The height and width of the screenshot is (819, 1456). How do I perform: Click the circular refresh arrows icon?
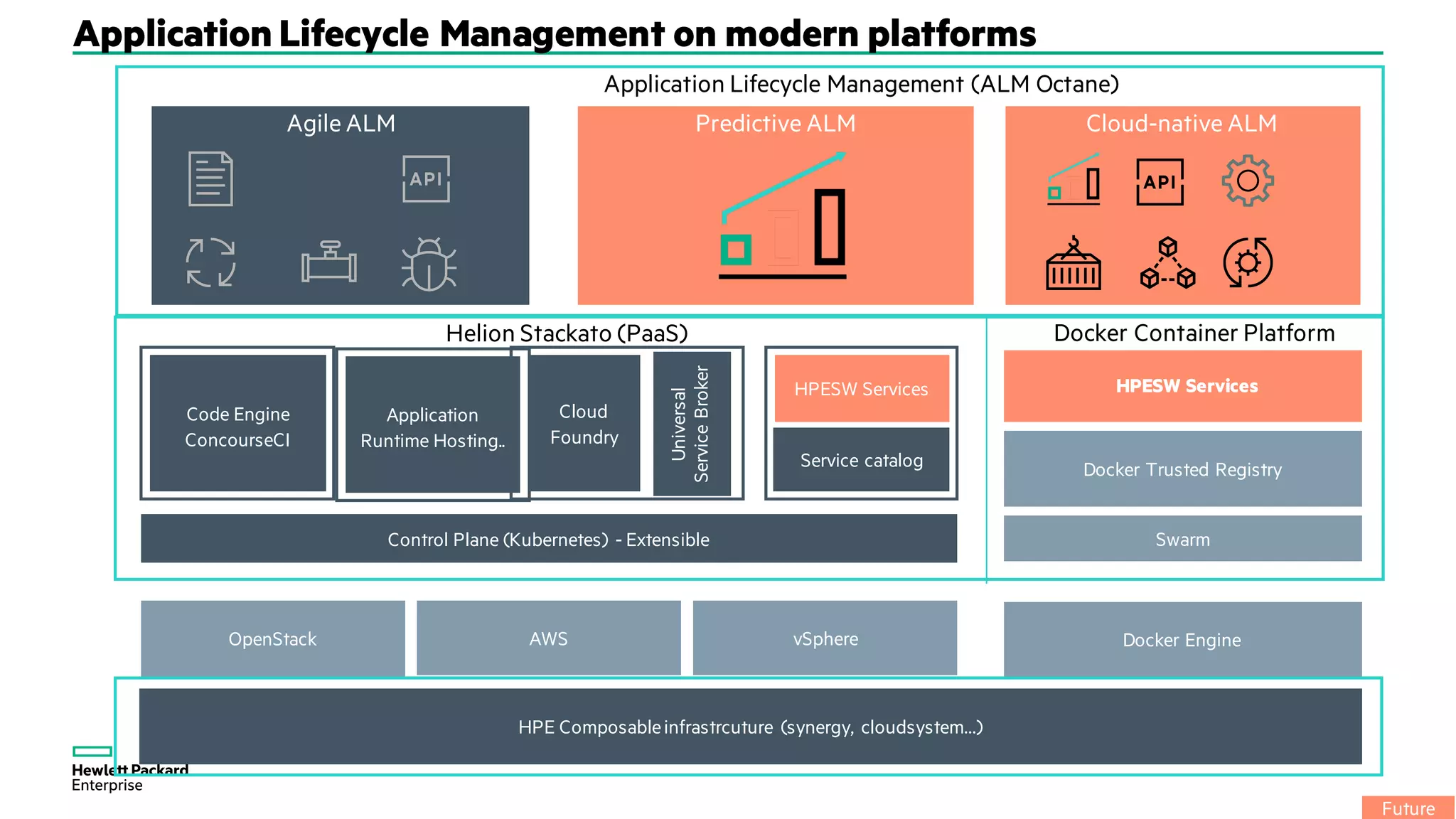coord(210,262)
